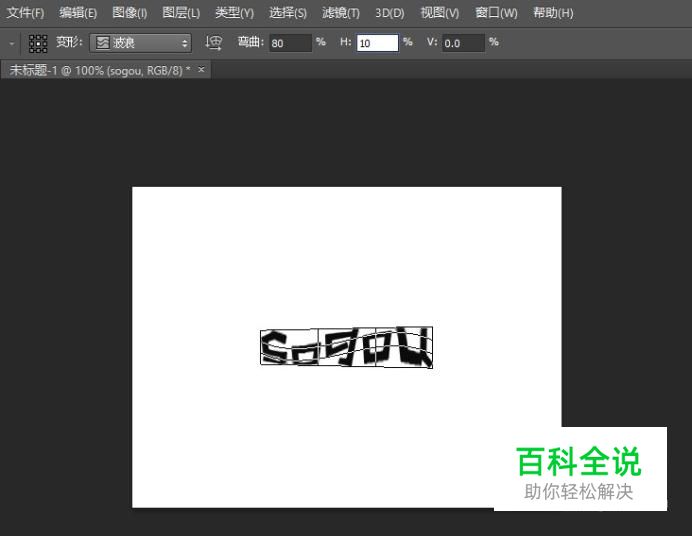
Task: Open the 视图(V) menu
Action: (x=440, y=13)
